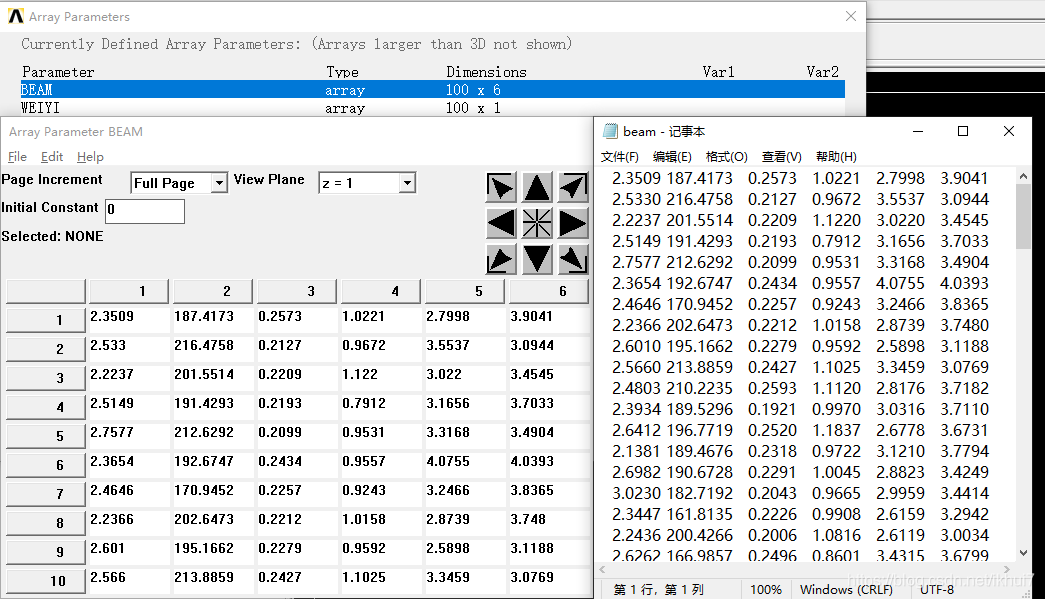Image resolution: width=1045 pixels, height=599 pixels.
Task: Click column 5 header button
Action: pos(465,291)
